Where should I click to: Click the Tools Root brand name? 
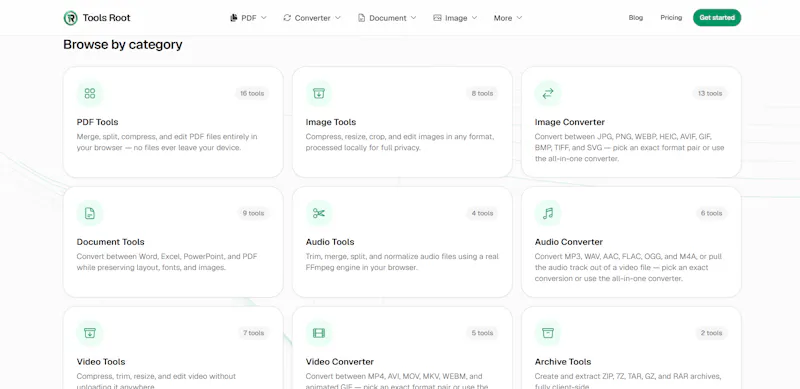[107, 18]
